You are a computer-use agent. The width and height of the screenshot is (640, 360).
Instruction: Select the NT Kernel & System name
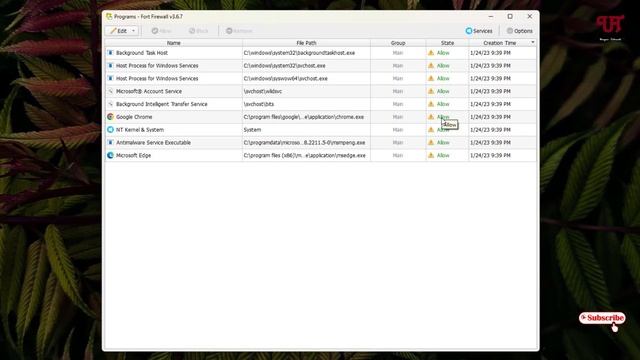[x=140, y=129]
